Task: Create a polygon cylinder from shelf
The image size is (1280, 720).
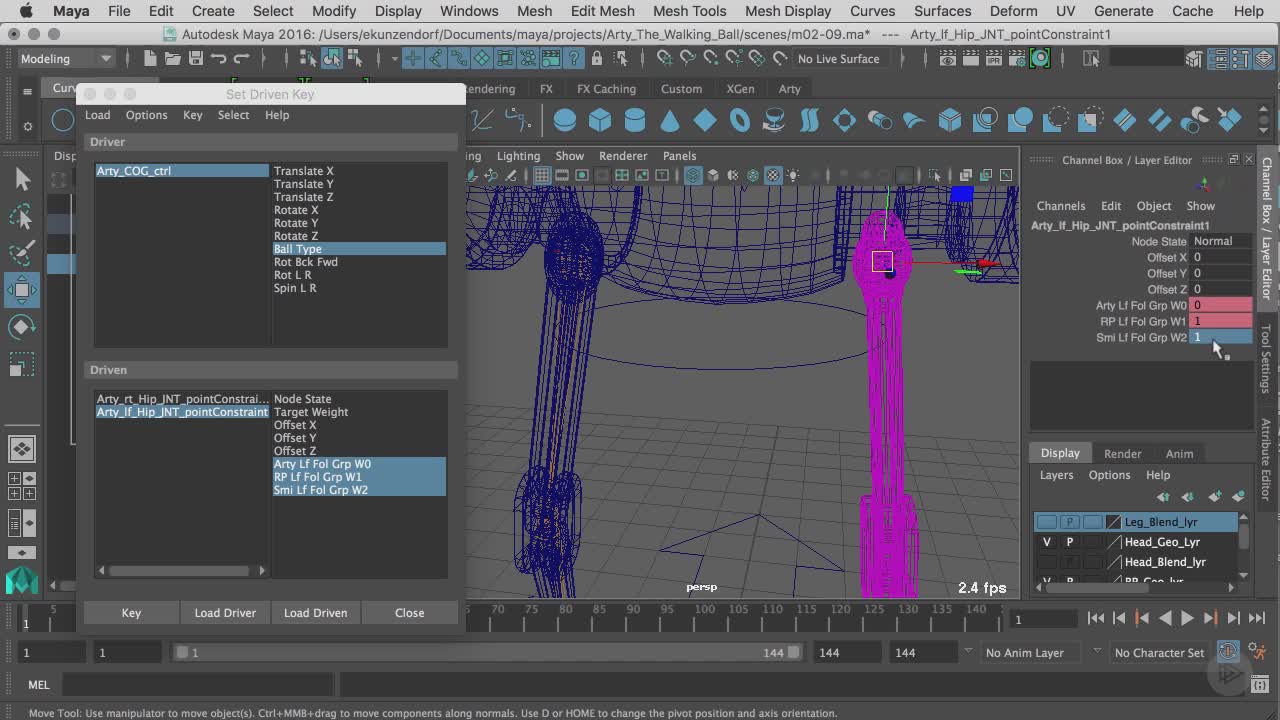Action: pyautogui.click(x=635, y=121)
